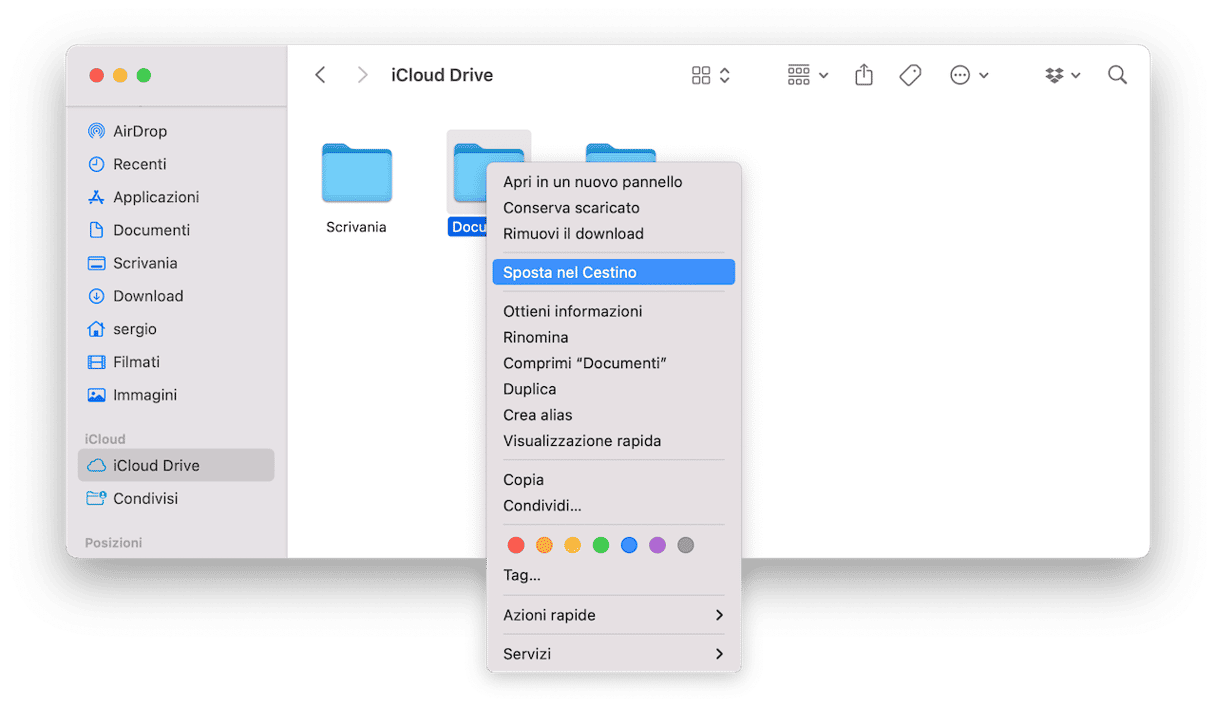Go forward using the toolbar forward arrow
Screen dimensions: 1216x704
(362, 75)
